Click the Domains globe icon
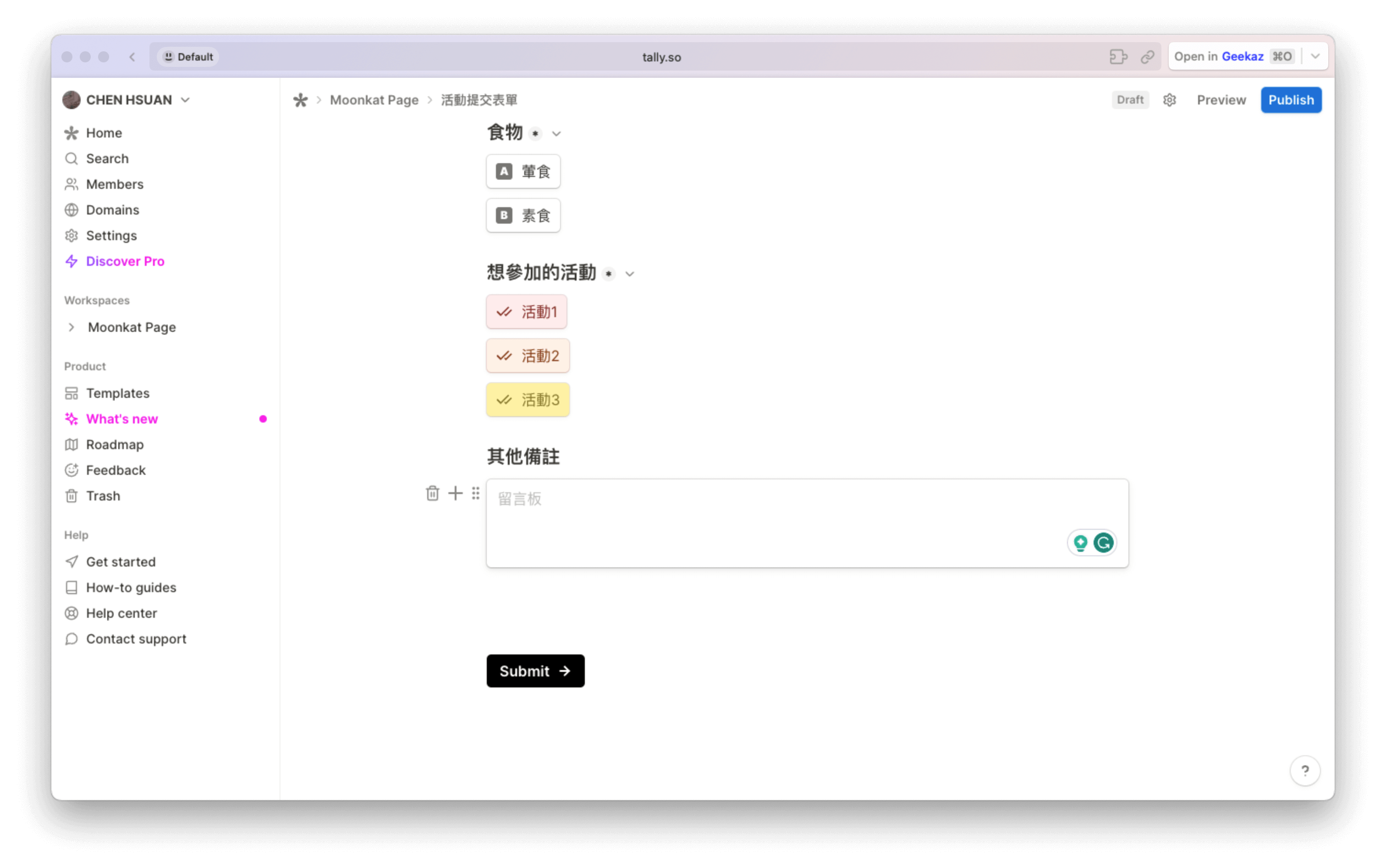Viewport: 1386px width, 868px height. point(71,210)
